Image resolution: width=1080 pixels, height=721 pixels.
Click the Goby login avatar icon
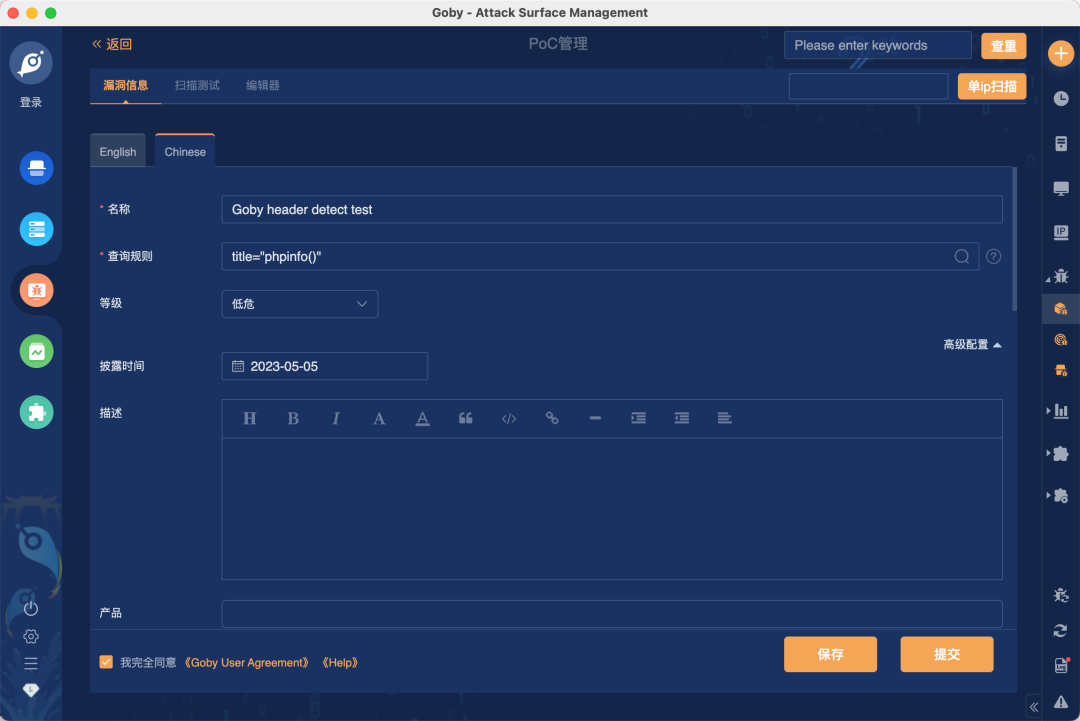(31, 63)
